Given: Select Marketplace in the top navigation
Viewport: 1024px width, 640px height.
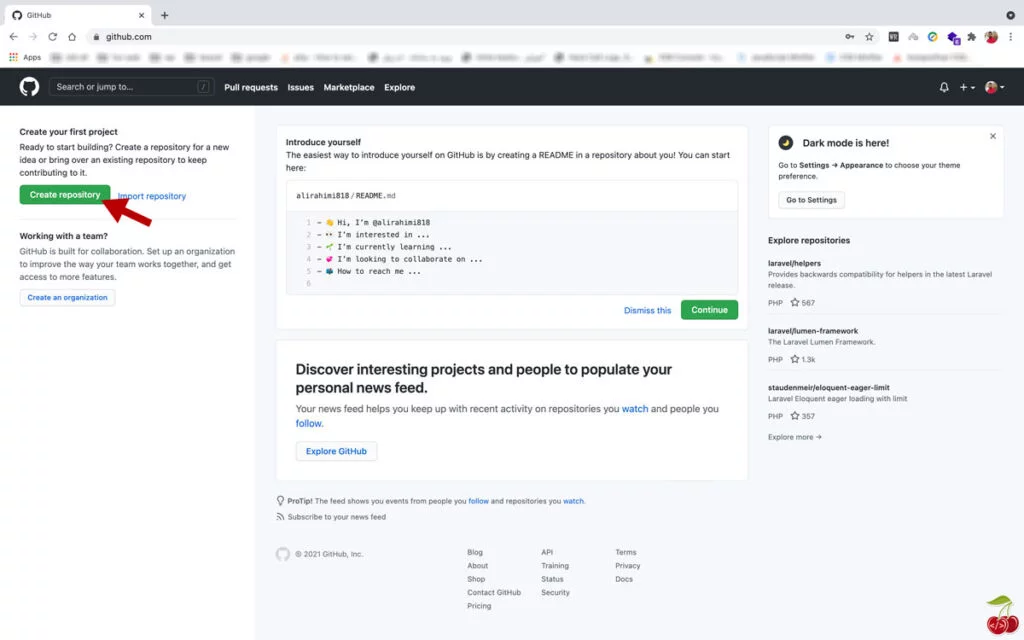Looking at the screenshot, I should pos(348,87).
